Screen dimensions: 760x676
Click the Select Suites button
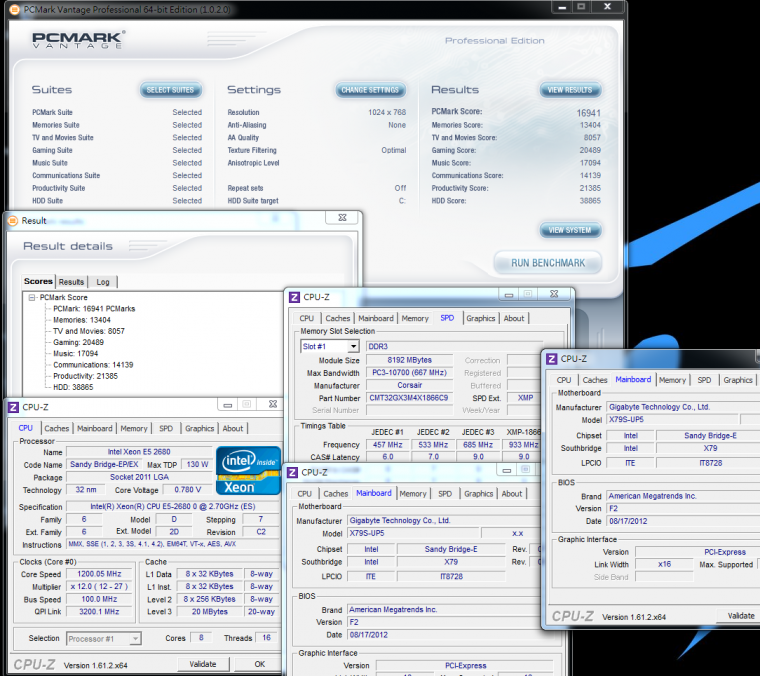(170, 90)
